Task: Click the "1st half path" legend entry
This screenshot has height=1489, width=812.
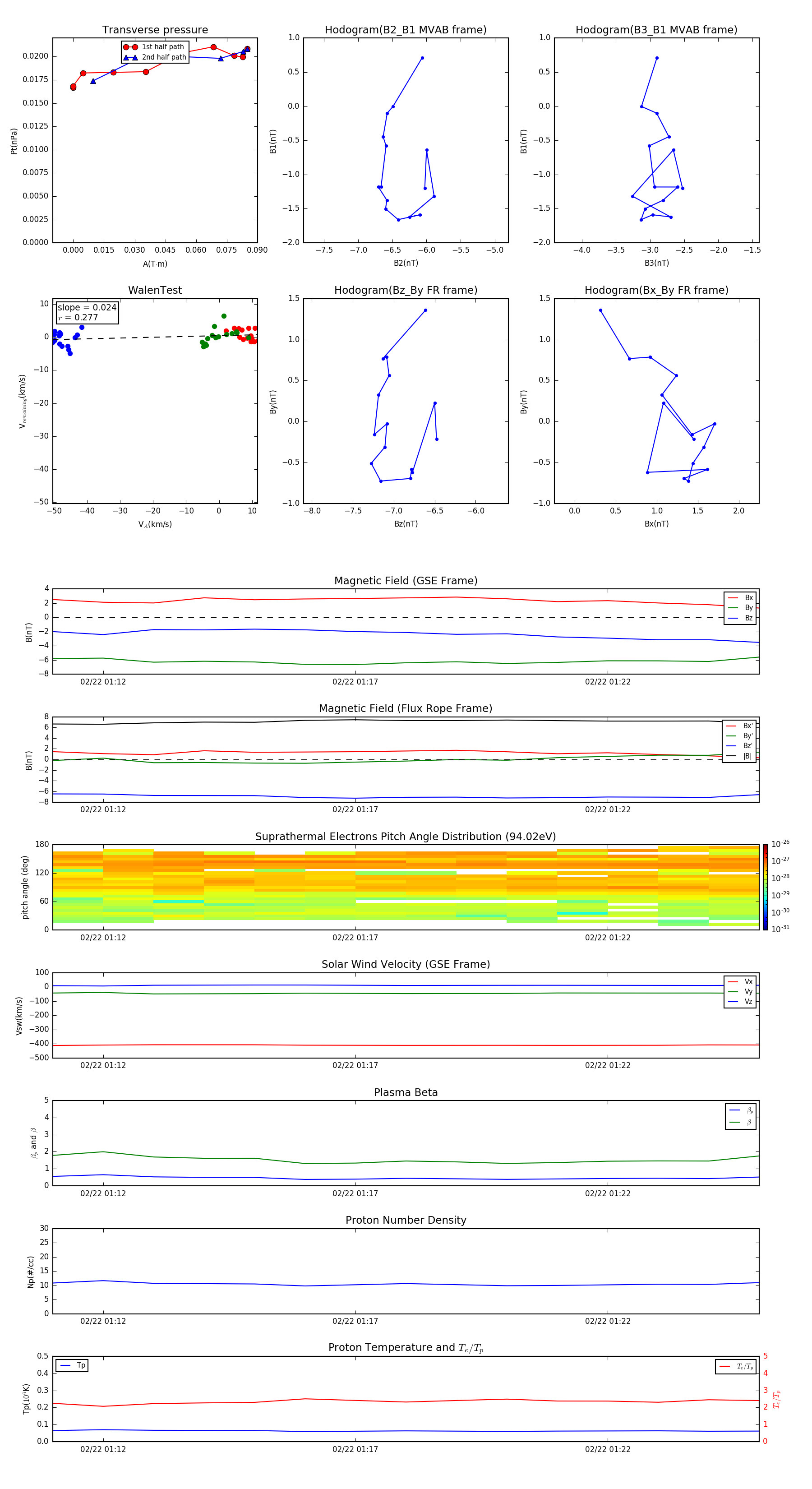Action: click(x=154, y=47)
